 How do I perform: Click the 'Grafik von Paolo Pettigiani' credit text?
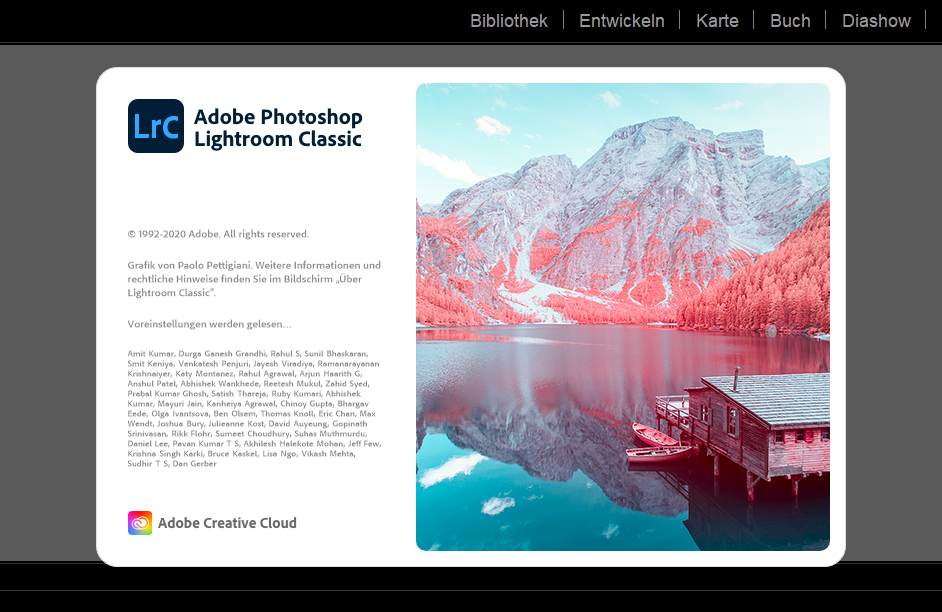click(x=190, y=265)
